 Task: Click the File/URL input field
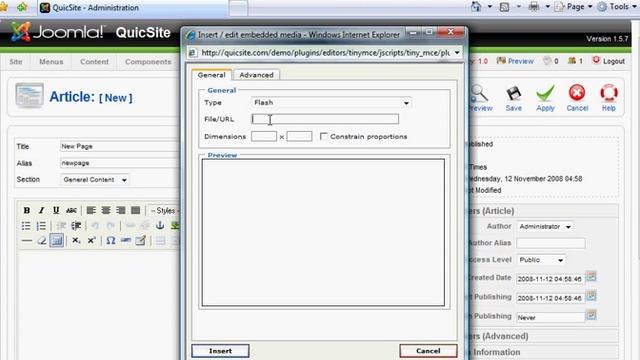click(325, 119)
